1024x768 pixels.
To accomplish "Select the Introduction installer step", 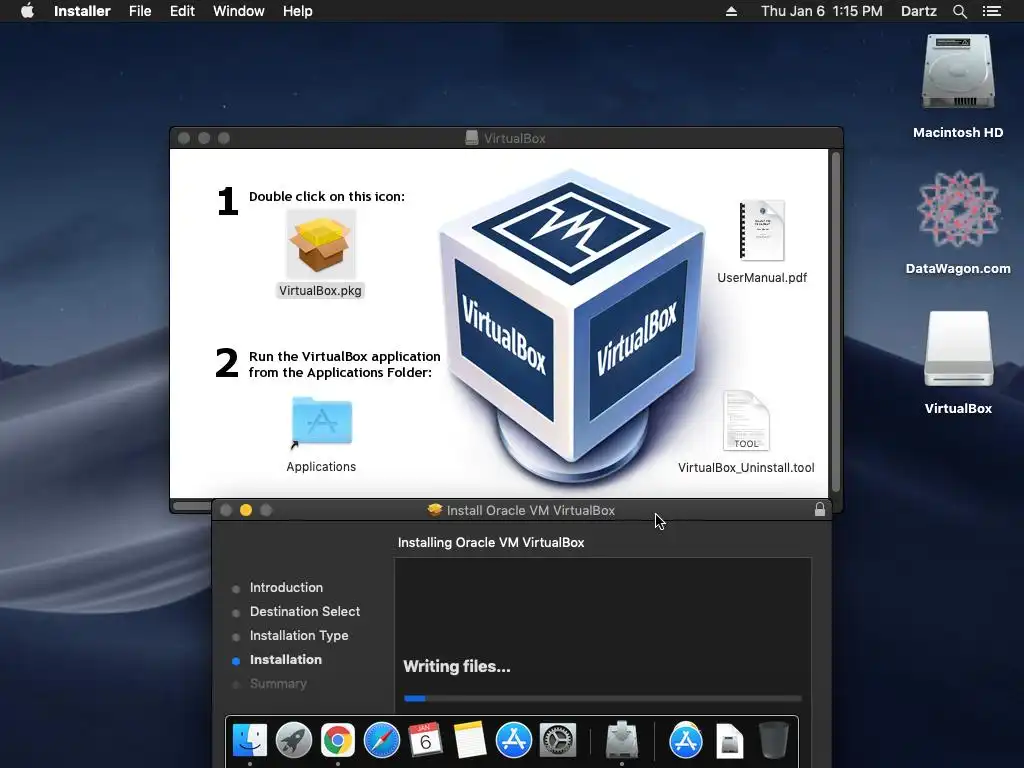I will pos(286,587).
